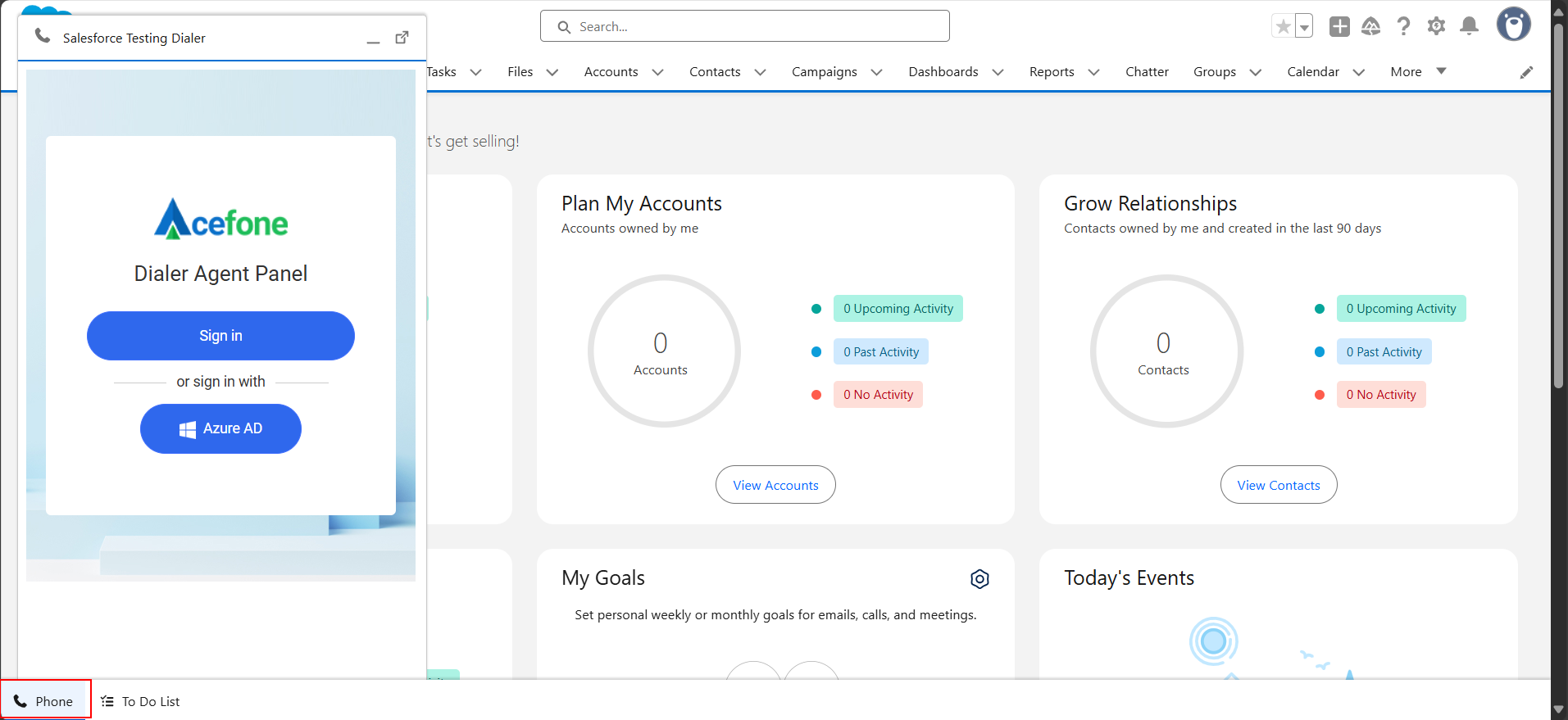
Task: Open the Contacts tab
Action: click(x=715, y=72)
